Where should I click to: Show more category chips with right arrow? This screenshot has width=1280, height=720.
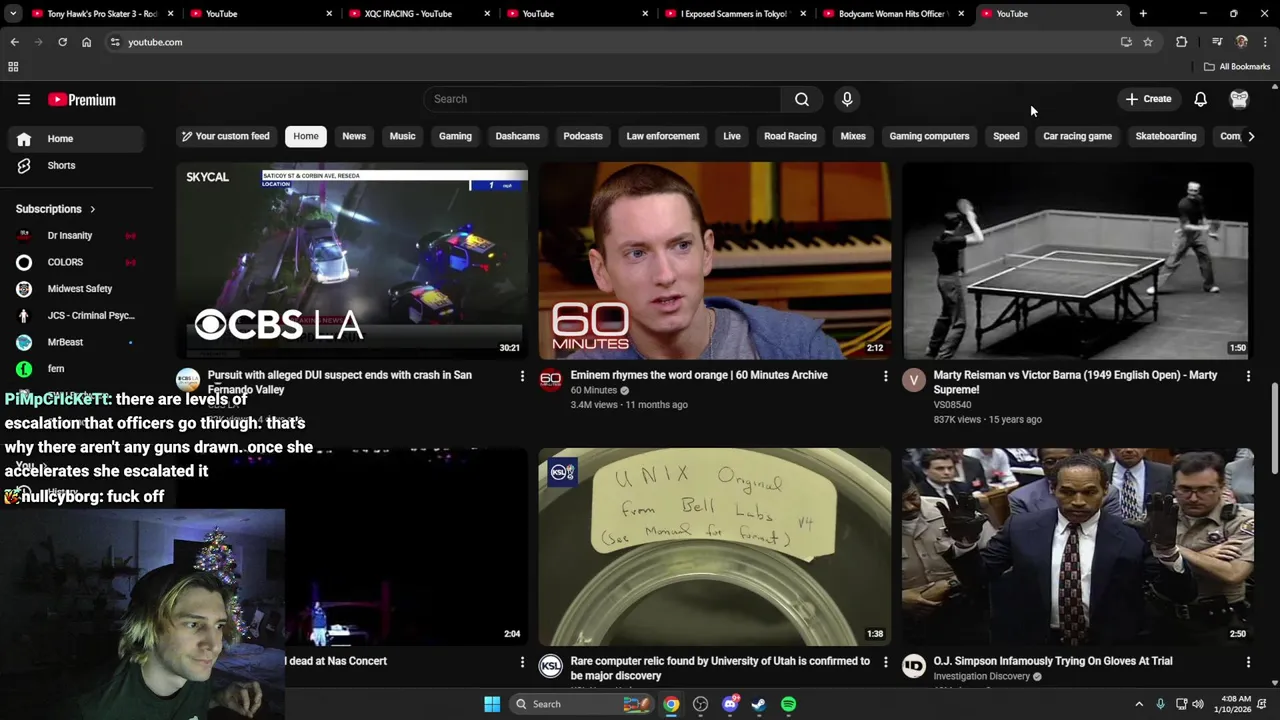(1250, 136)
